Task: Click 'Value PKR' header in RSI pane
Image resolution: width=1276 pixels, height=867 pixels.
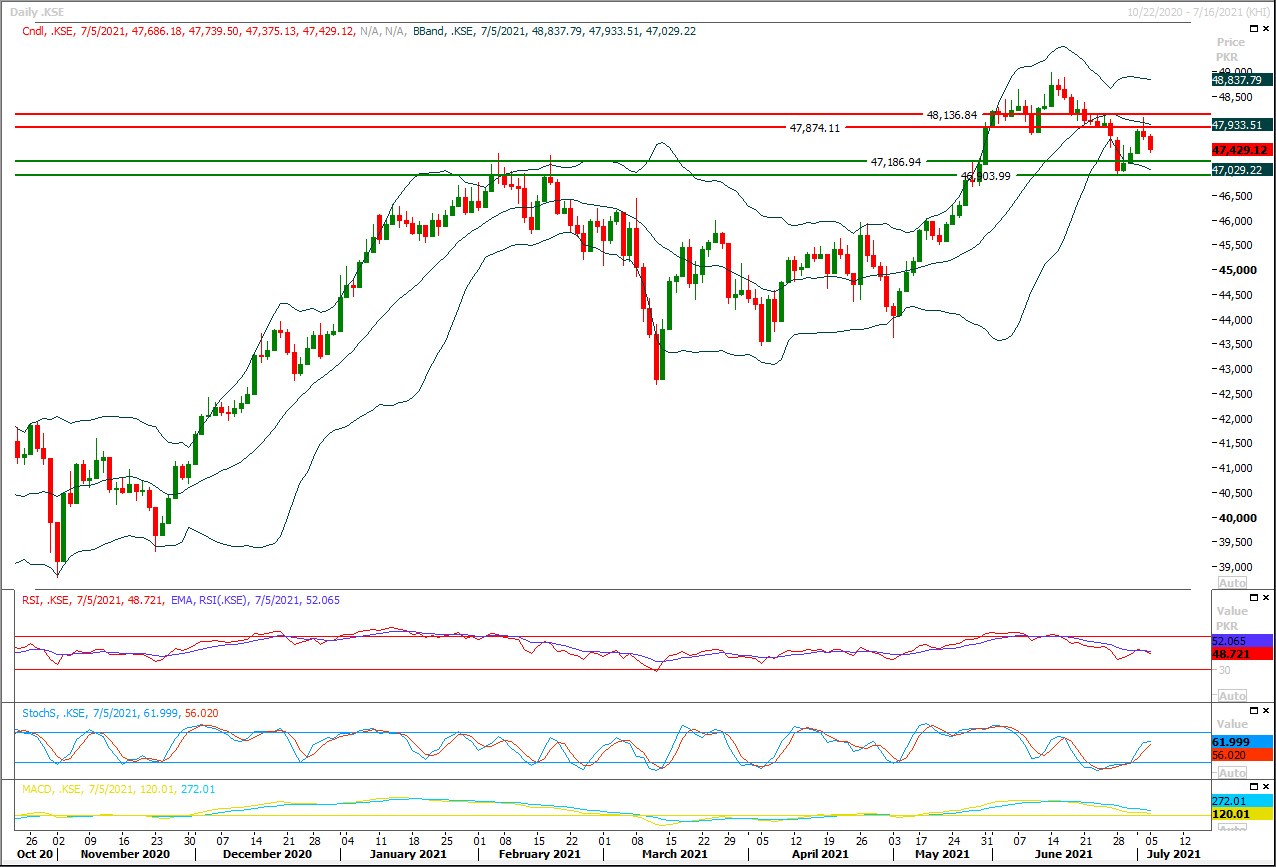Action: [x=1231, y=617]
